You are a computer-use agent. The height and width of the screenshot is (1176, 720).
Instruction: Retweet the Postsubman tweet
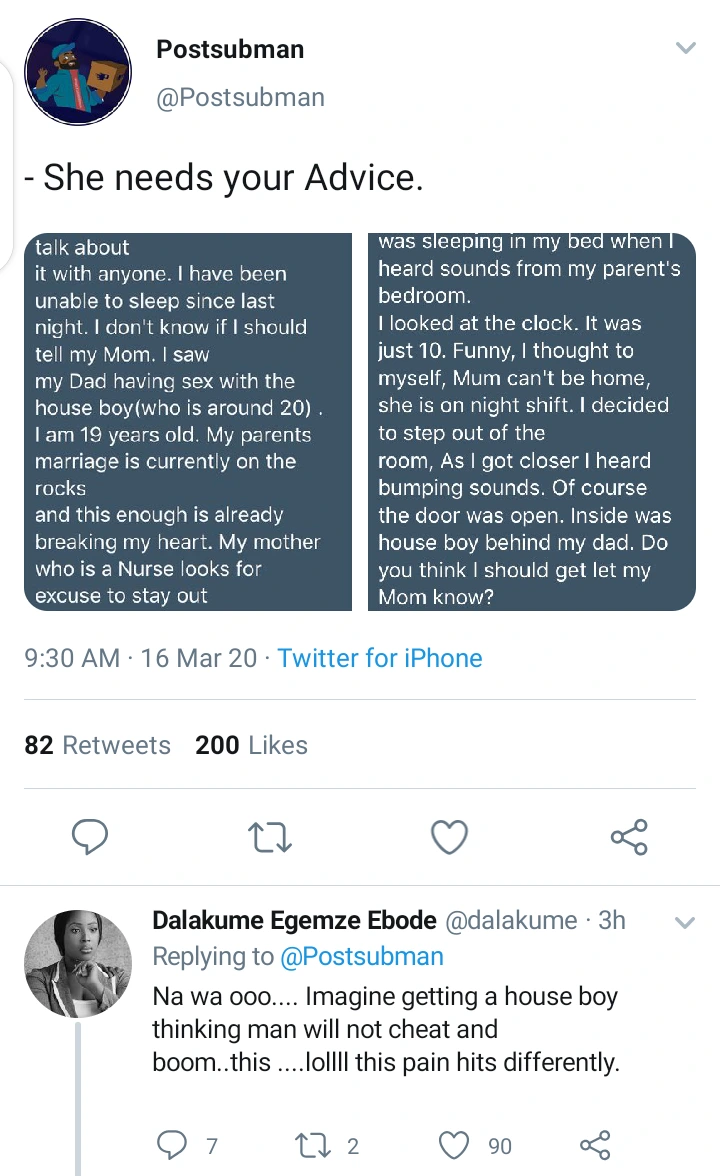tap(270, 836)
